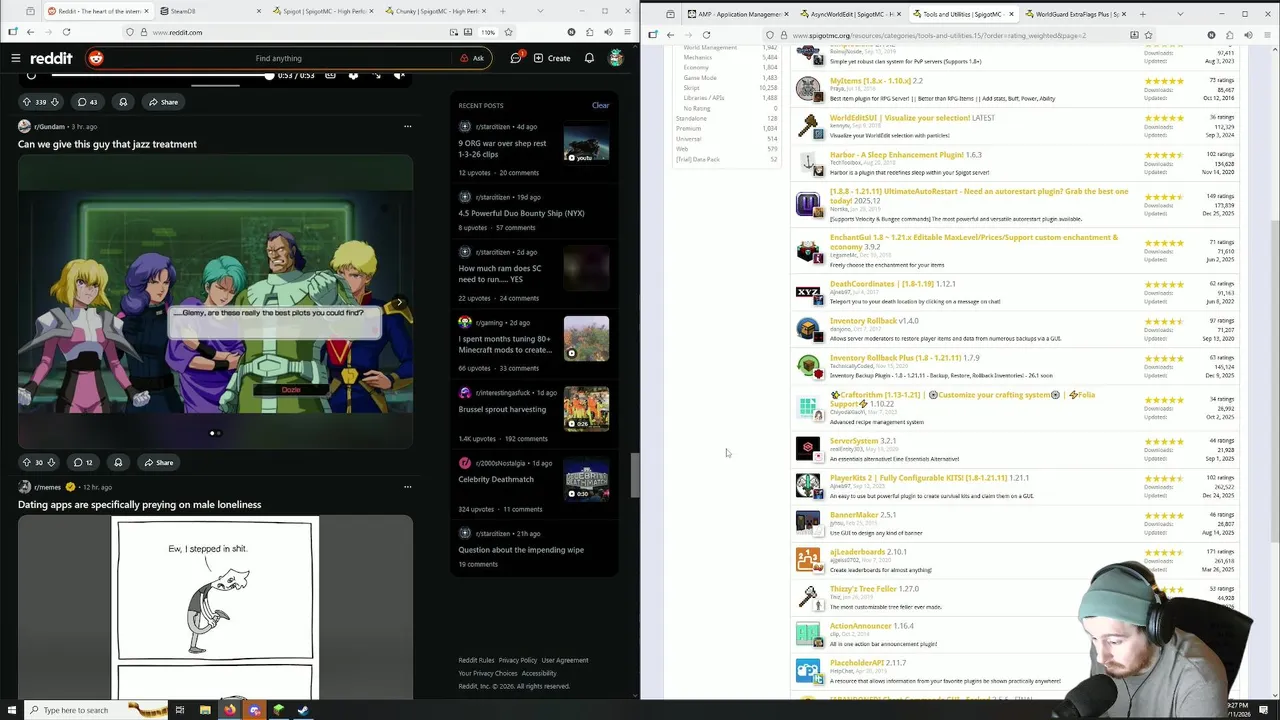
Task: Open Windows Start menu
Action: tap(11, 710)
